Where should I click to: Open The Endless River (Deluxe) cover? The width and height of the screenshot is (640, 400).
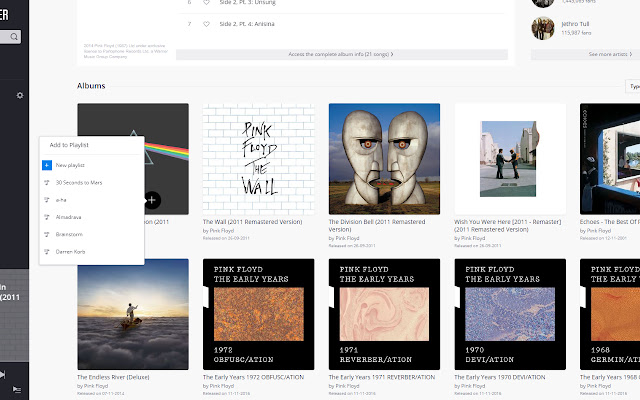(x=133, y=314)
